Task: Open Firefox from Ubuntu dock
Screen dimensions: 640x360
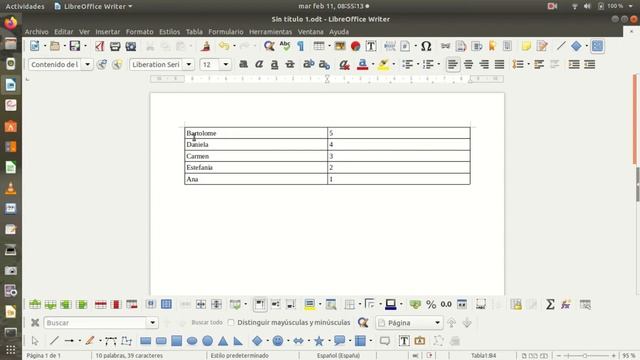Action: tap(11, 23)
